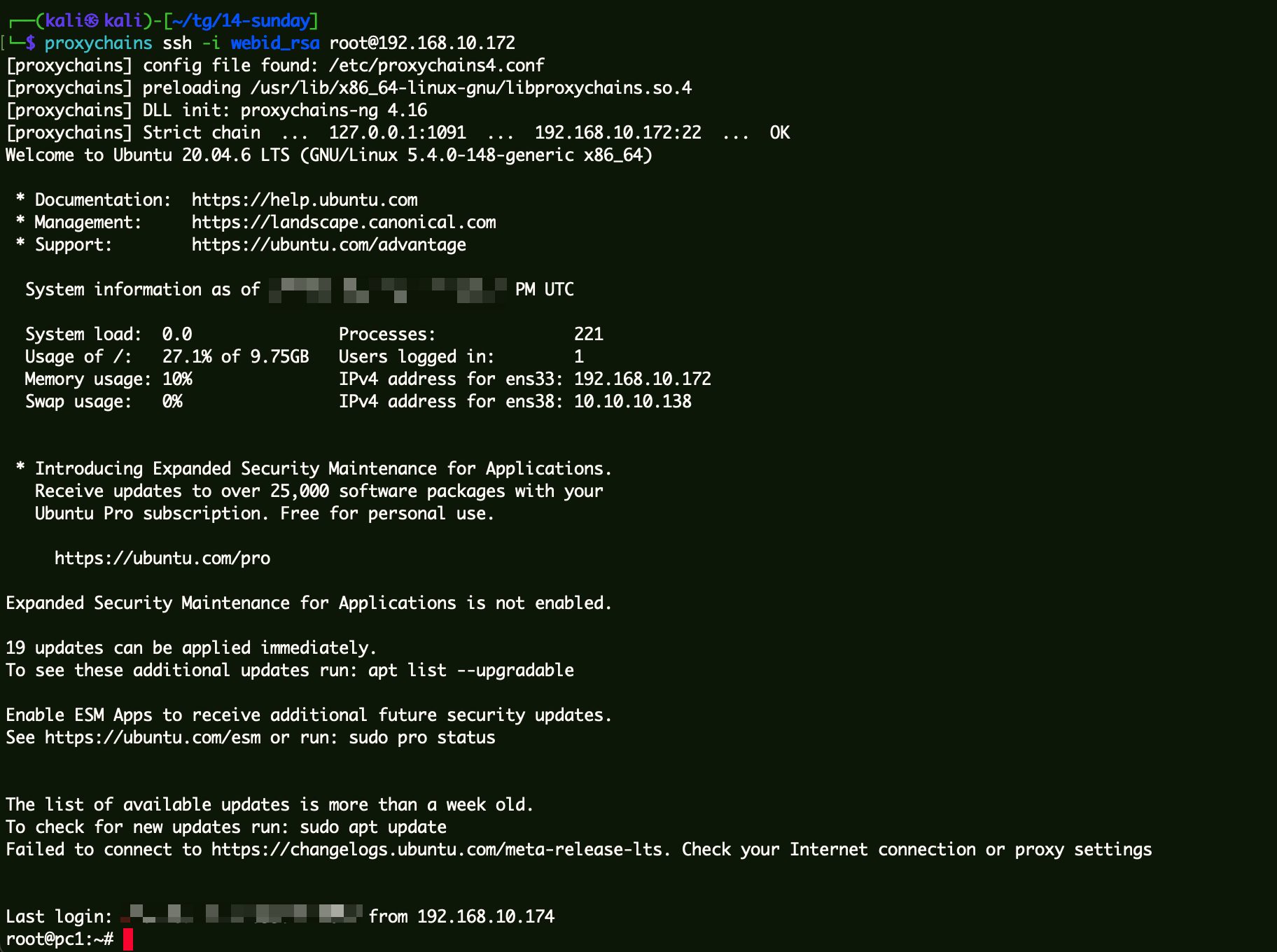
Task: Click the /etc/proxychains4.conf file path
Action: pos(435,66)
